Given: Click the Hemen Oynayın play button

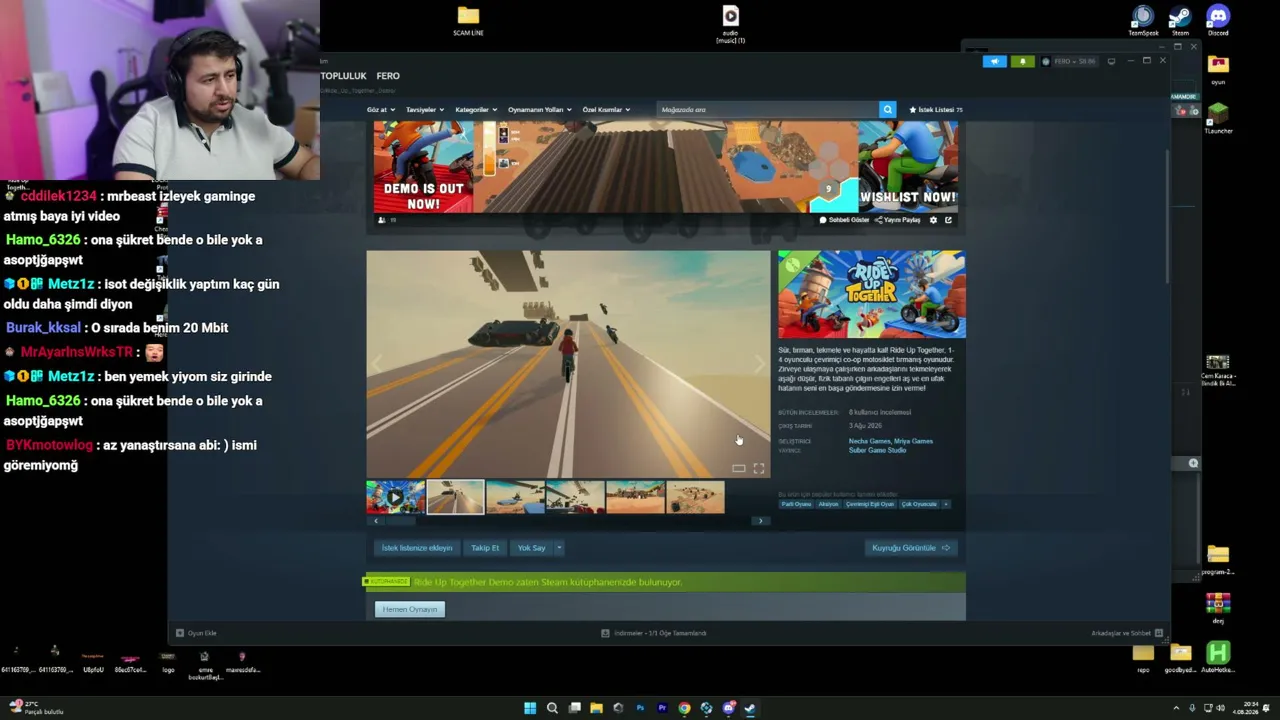Looking at the screenshot, I should click(410, 609).
